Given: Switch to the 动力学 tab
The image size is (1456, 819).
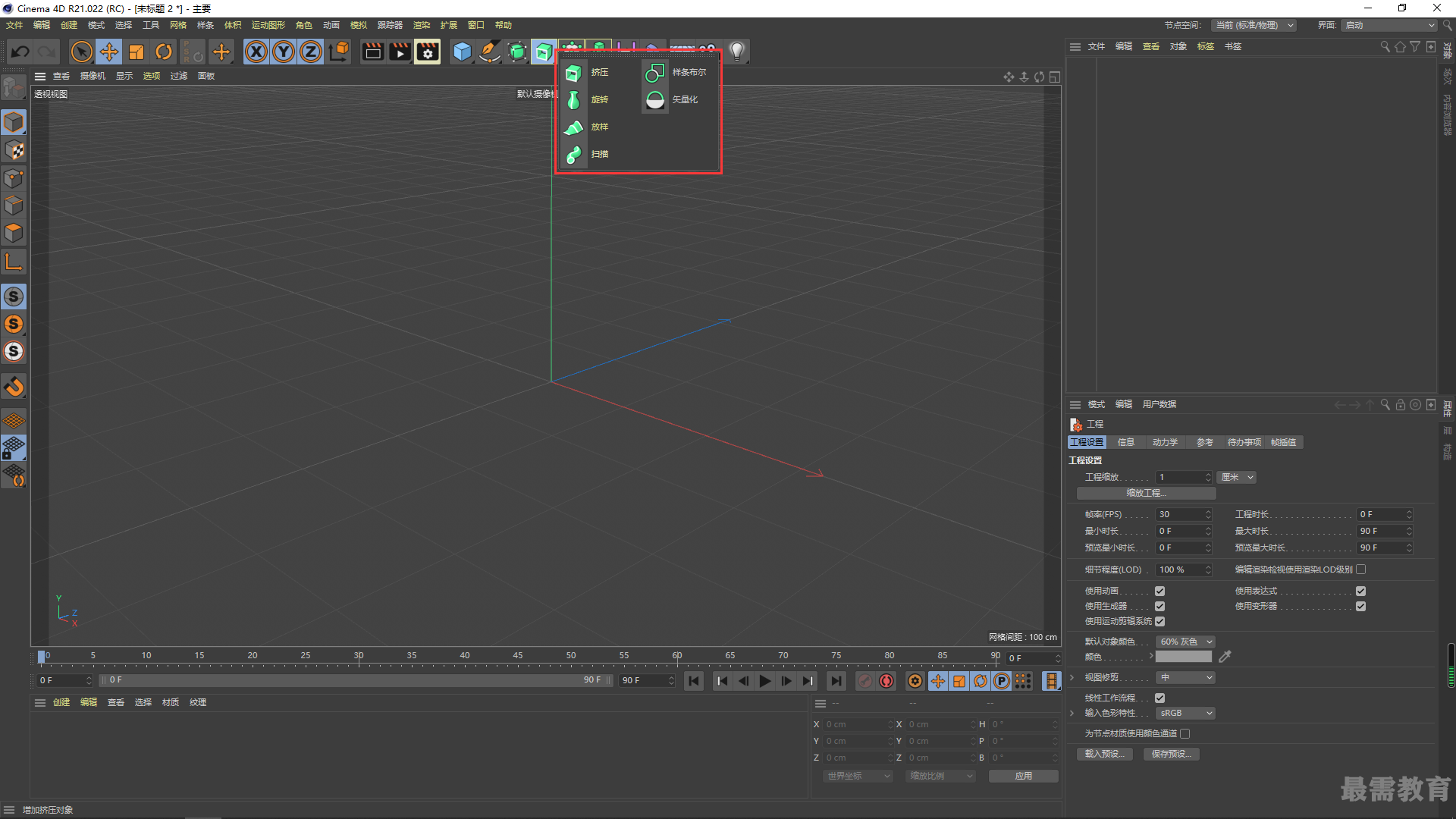Looking at the screenshot, I should (x=1166, y=442).
